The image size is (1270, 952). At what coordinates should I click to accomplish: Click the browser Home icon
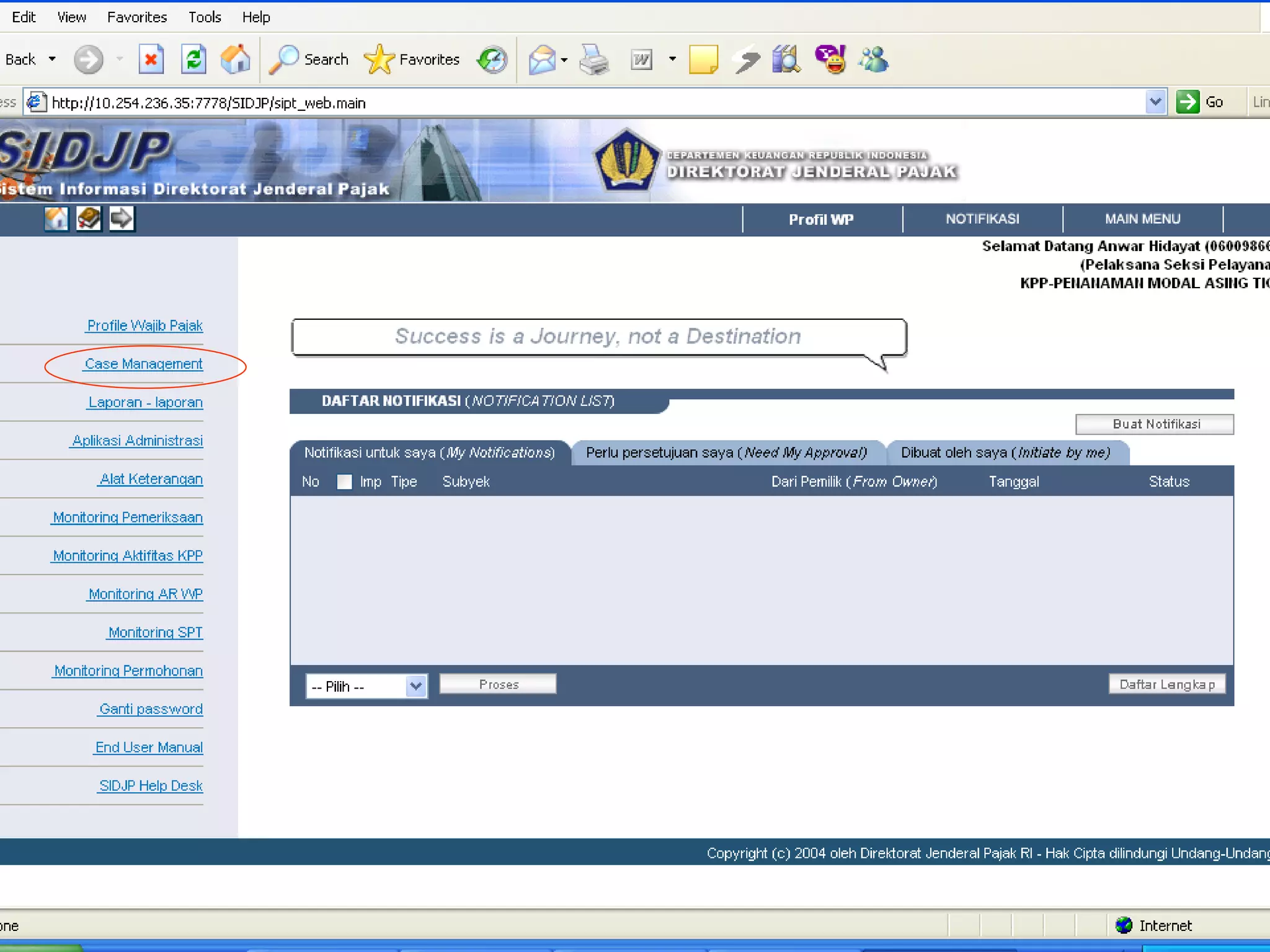click(x=236, y=60)
